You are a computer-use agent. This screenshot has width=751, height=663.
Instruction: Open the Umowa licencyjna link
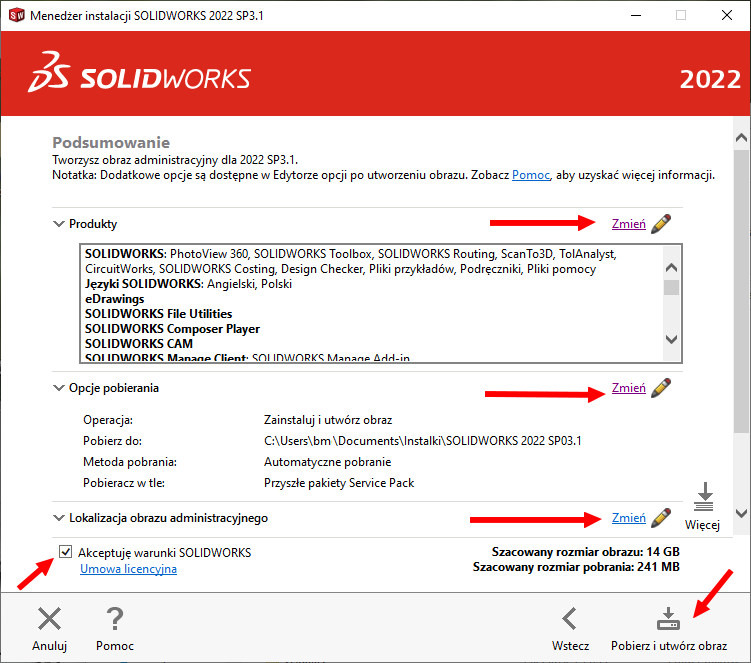point(128,569)
